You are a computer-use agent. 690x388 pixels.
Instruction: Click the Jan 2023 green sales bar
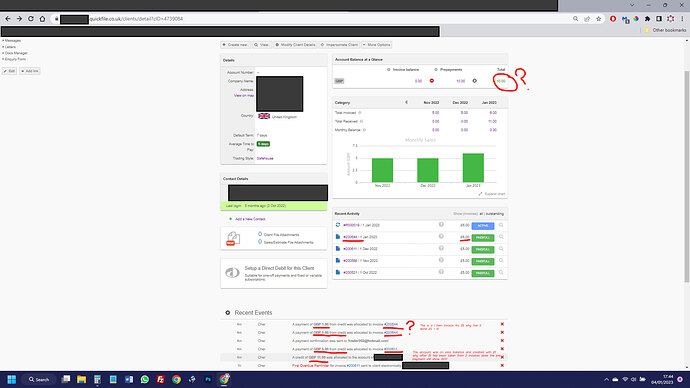[x=473, y=168]
